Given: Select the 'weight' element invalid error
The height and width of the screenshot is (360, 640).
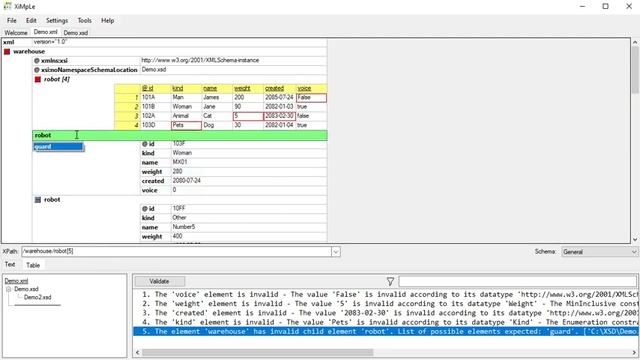Looking at the screenshot, I should coord(385,304).
